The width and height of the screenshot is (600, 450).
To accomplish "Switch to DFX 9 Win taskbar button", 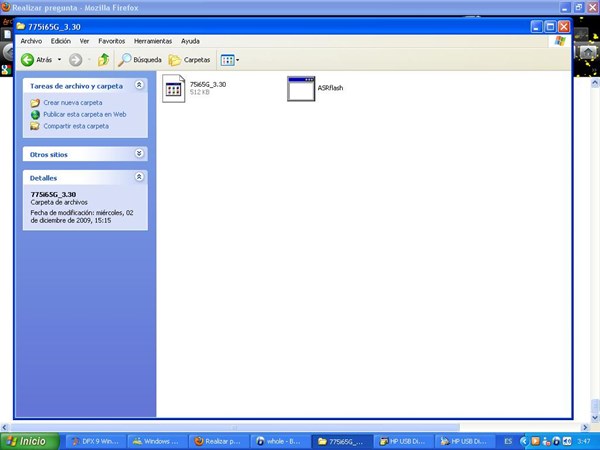I will click(96, 441).
